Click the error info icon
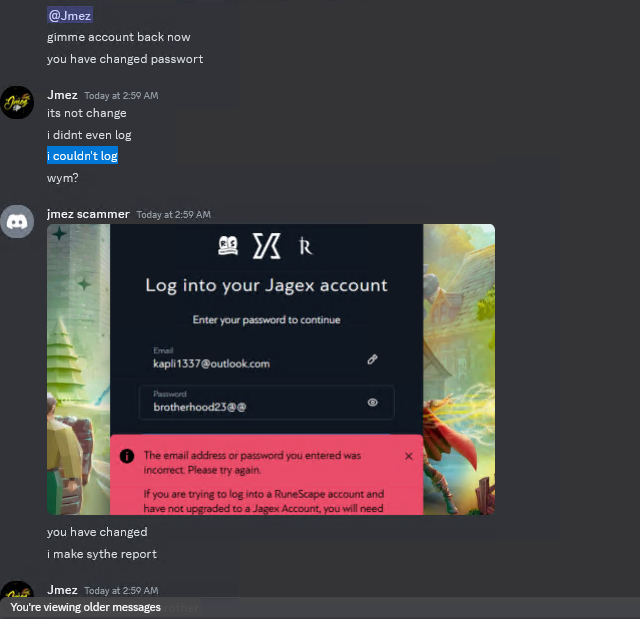This screenshot has height=619, width=640. click(127, 456)
